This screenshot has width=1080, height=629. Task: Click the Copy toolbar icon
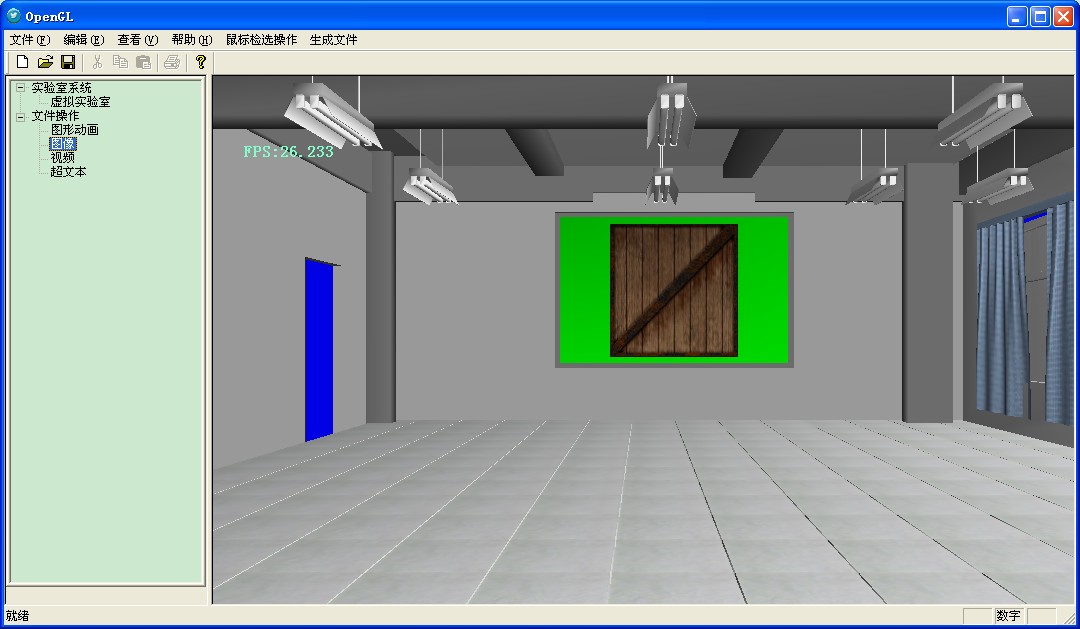(120, 61)
